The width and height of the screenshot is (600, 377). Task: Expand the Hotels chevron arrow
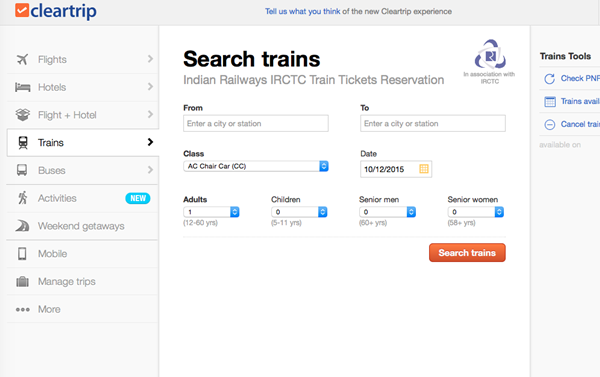150,87
